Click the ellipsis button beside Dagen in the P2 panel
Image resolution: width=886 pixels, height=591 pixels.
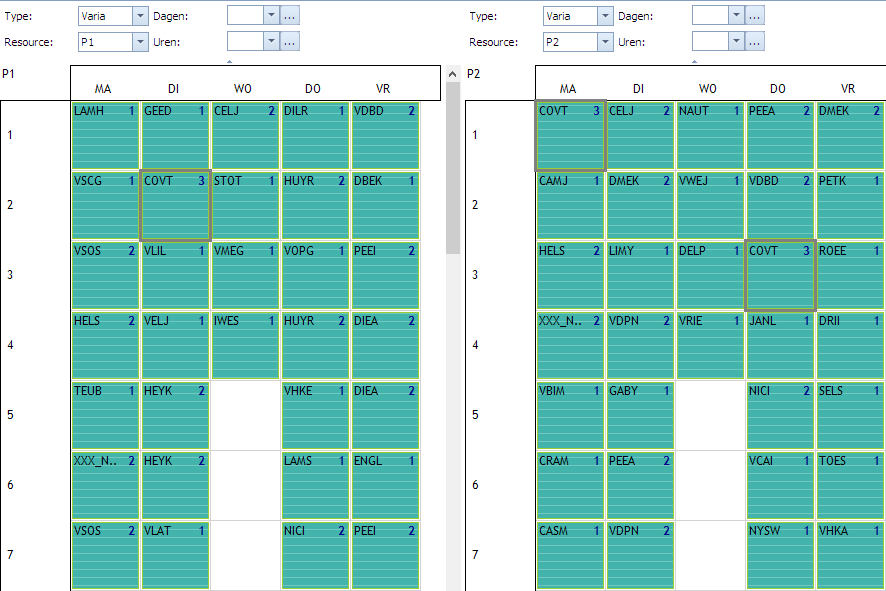coord(754,16)
